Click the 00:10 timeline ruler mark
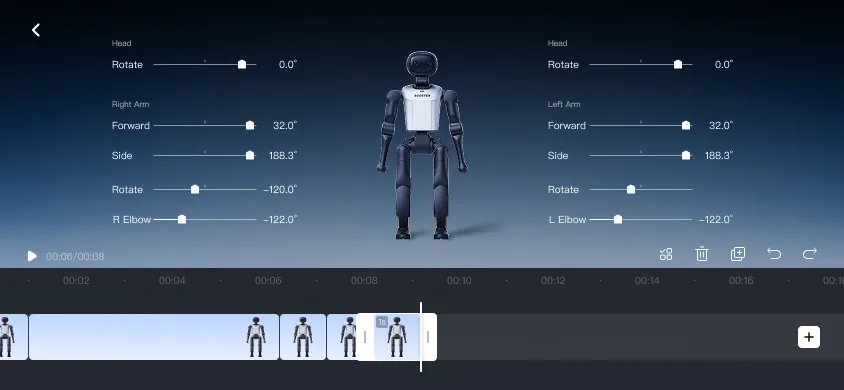This screenshot has height=390, width=844. 459,281
